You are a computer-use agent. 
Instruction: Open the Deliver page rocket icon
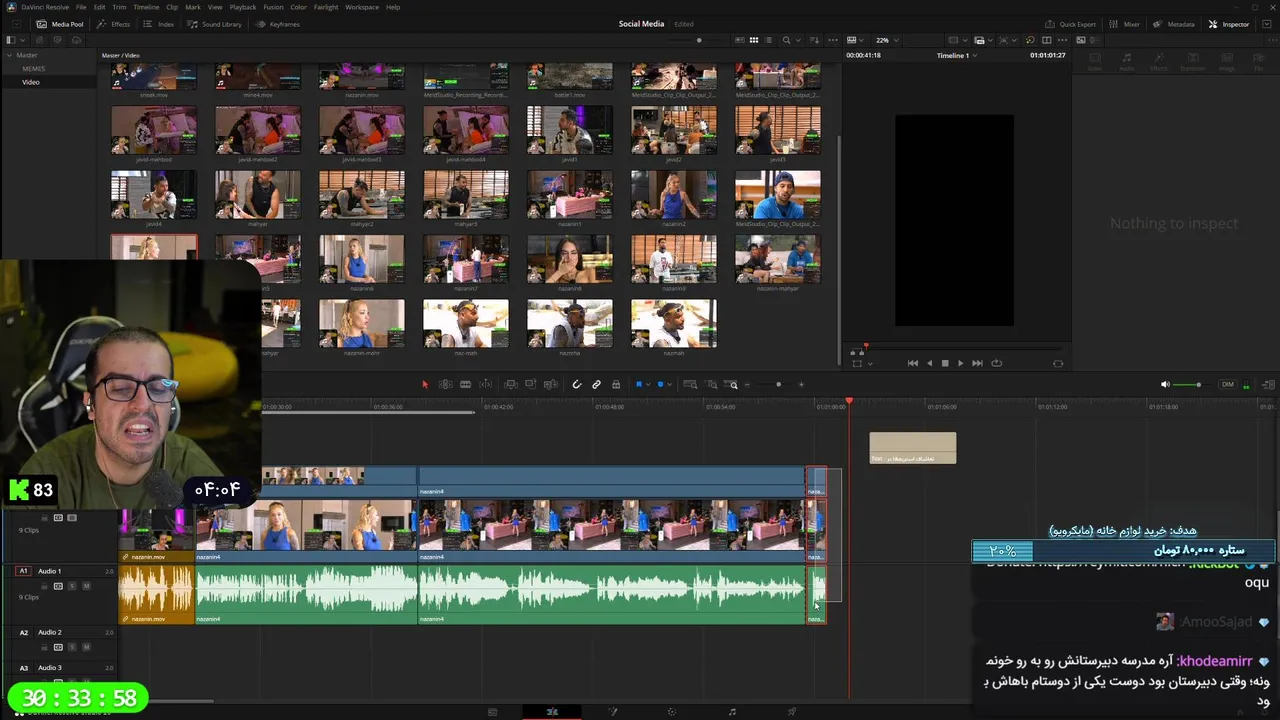792,712
